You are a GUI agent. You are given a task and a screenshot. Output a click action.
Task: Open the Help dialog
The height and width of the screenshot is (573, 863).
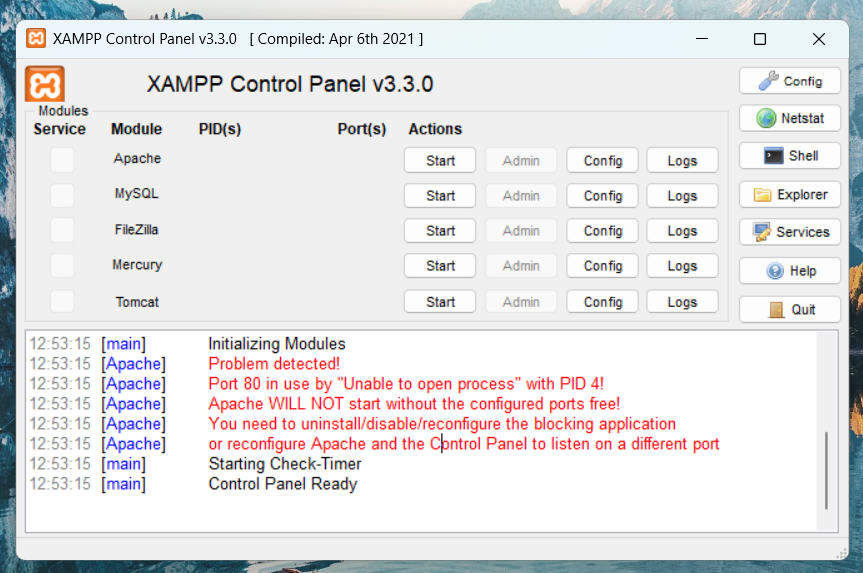coord(790,271)
